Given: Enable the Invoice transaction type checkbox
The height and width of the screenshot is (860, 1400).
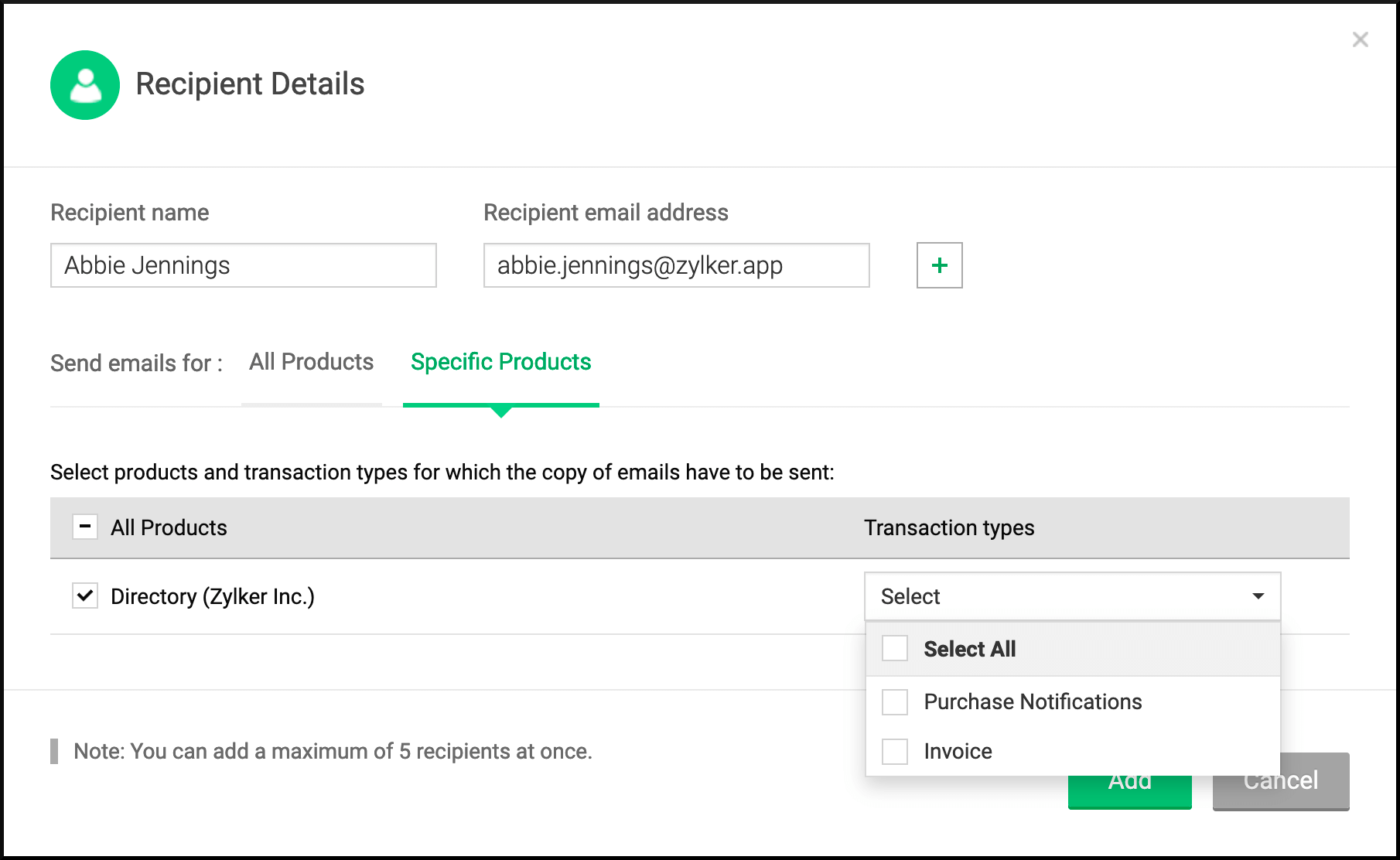Looking at the screenshot, I should coord(895,751).
